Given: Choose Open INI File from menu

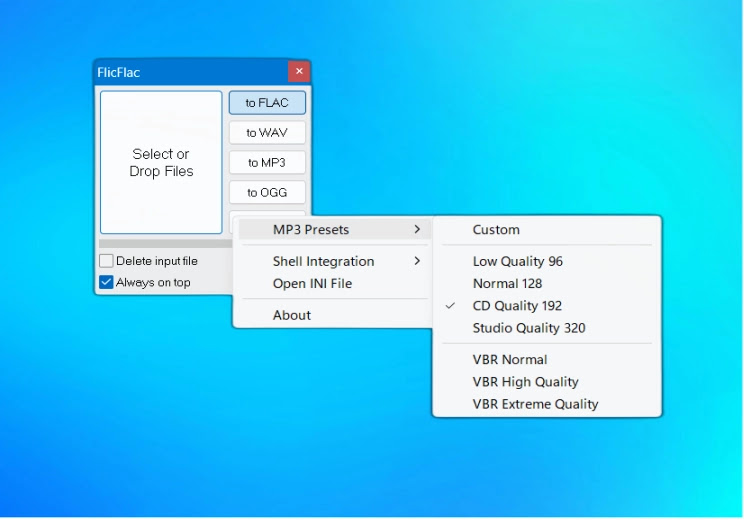Looking at the screenshot, I should pyautogui.click(x=335, y=283).
